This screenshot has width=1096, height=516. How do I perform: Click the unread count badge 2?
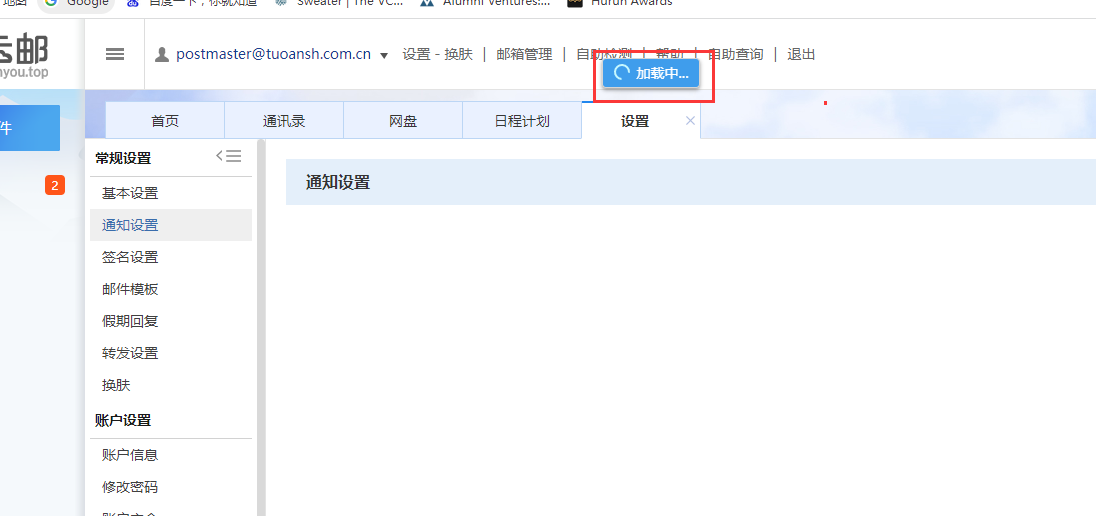coord(55,185)
